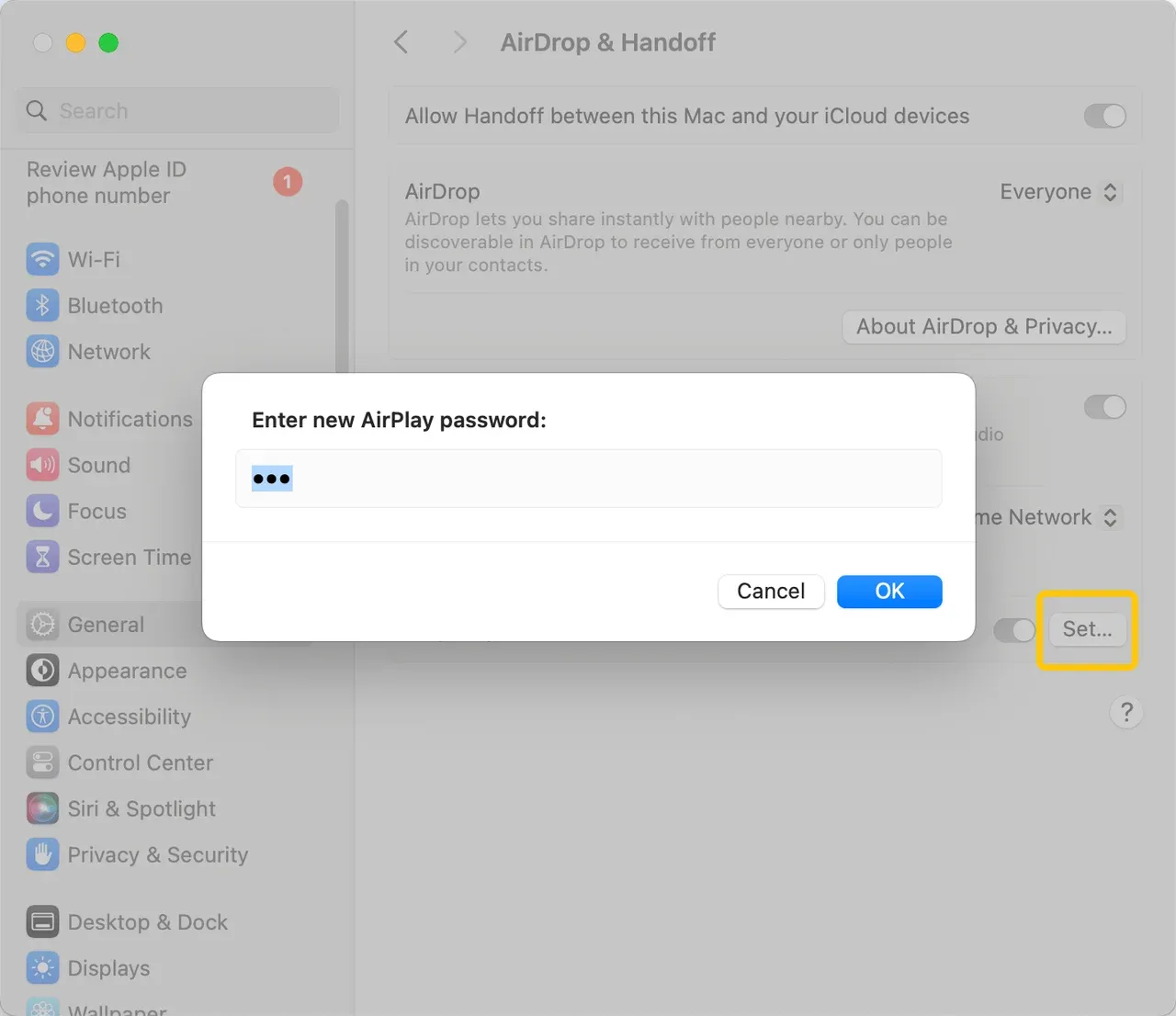The image size is (1176, 1016).
Task: Open the Siri & Spotlight icon
Action: (x=42, y=808)
